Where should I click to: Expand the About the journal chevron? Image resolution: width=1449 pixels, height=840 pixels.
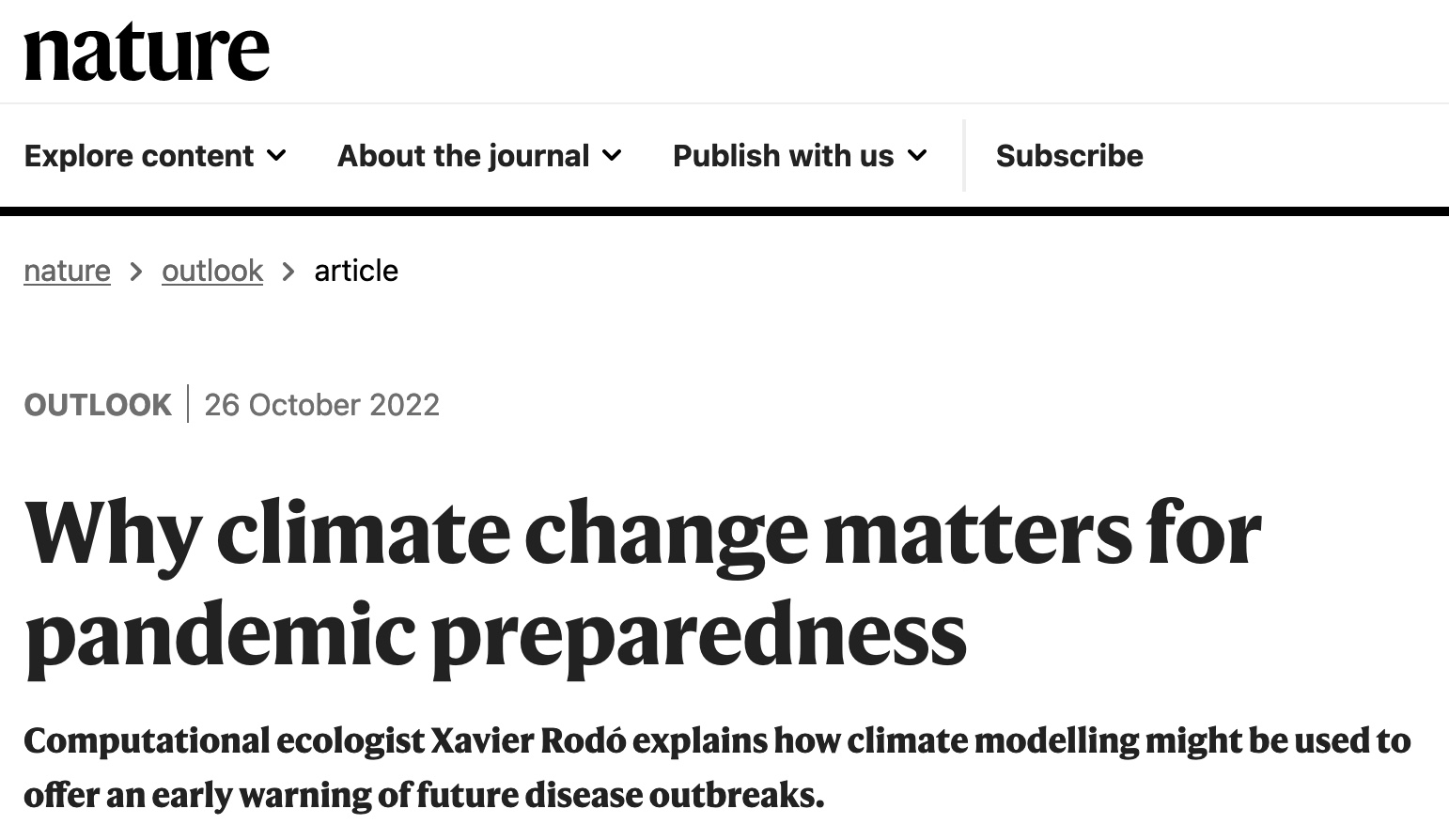(612, 155)
